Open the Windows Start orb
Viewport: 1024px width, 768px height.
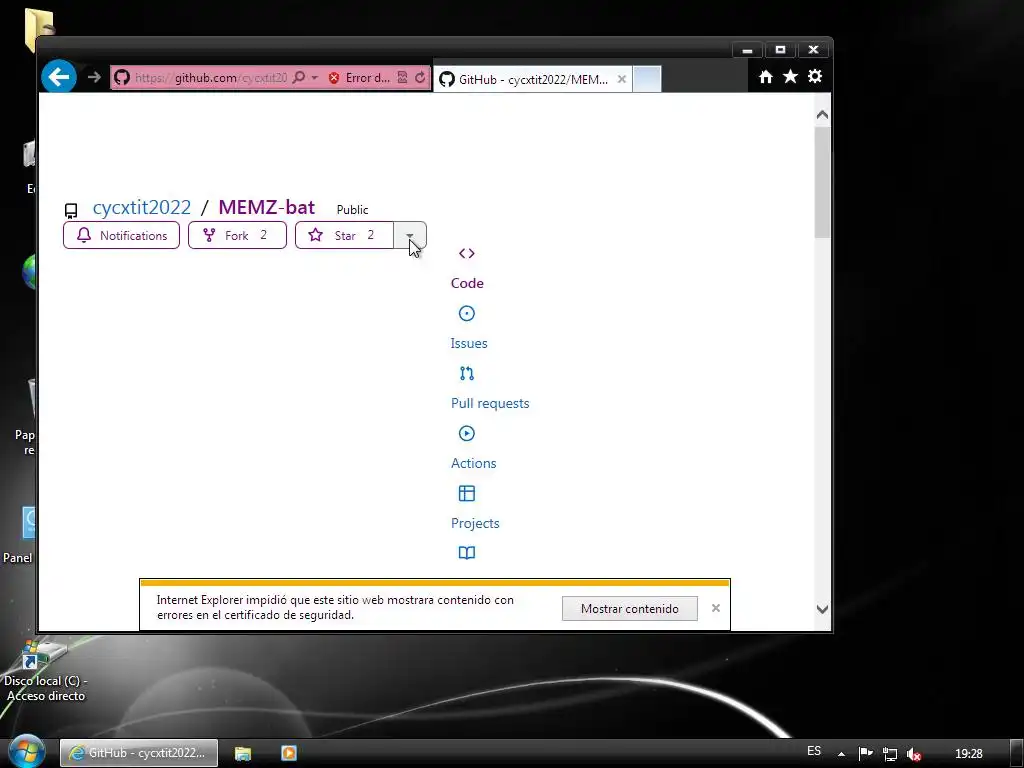(x=27, y=752)
